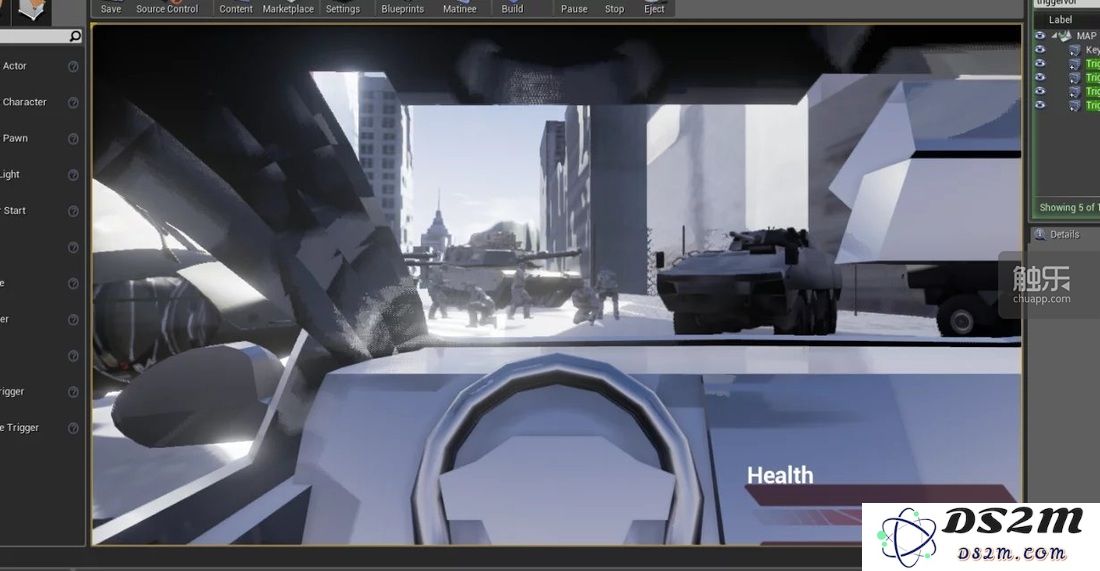Select the Light entry in placement list
Screen dimensions: 1100x571
(x=10, y=174)
